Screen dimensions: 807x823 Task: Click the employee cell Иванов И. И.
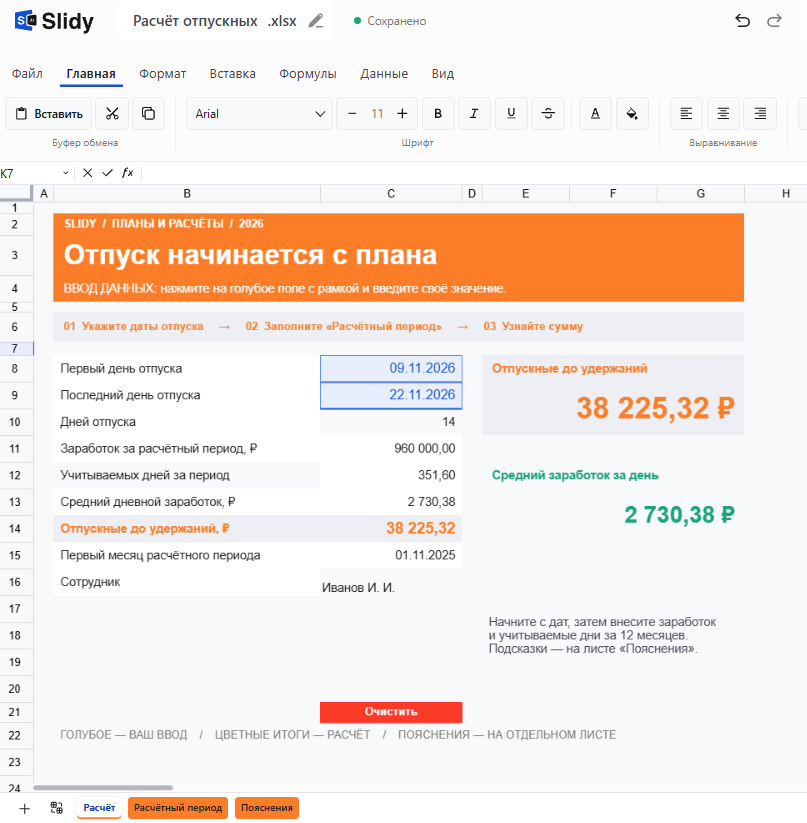(x=391, y=582)
